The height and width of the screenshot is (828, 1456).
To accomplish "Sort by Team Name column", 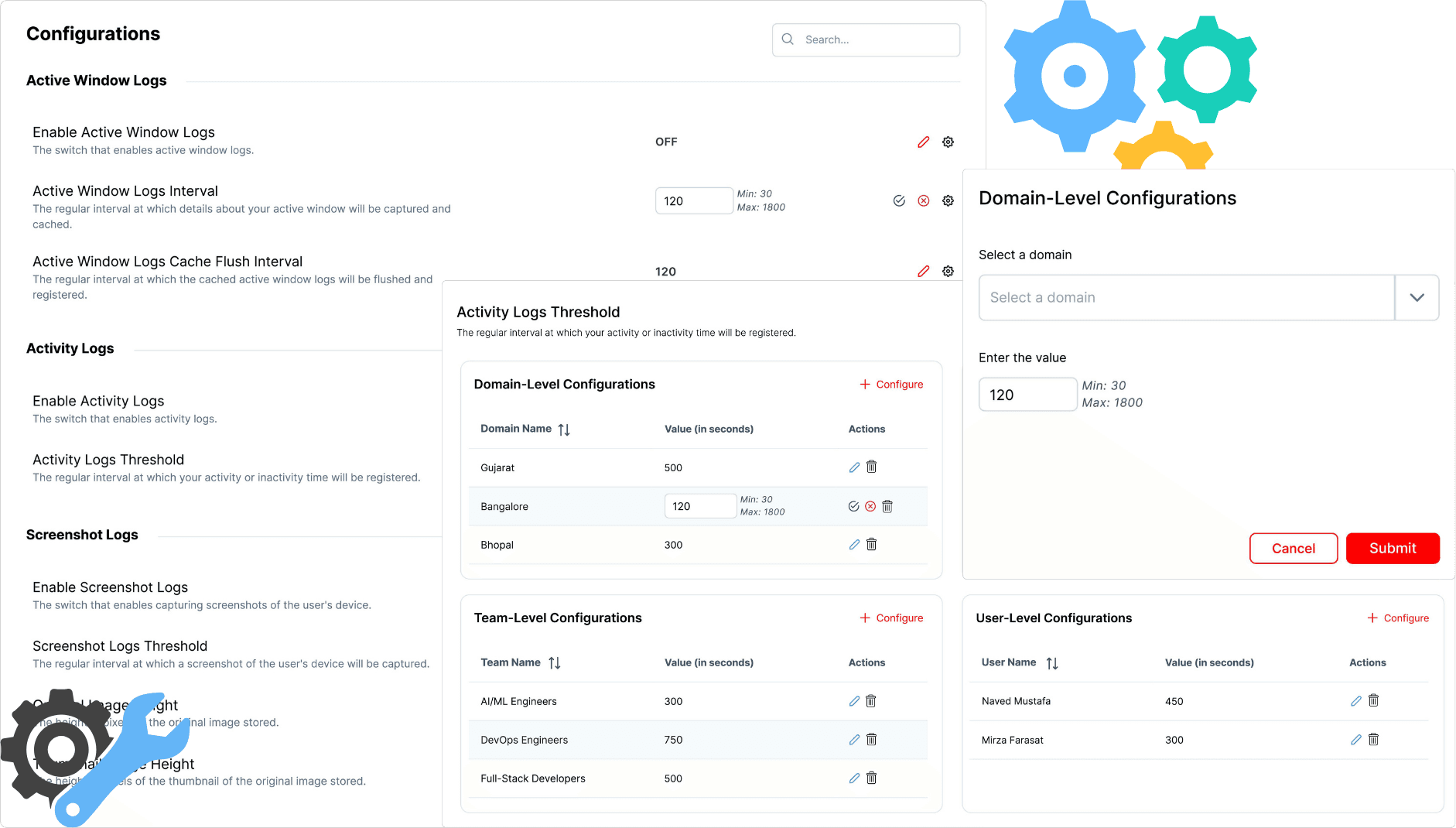I will pos(555,663).
